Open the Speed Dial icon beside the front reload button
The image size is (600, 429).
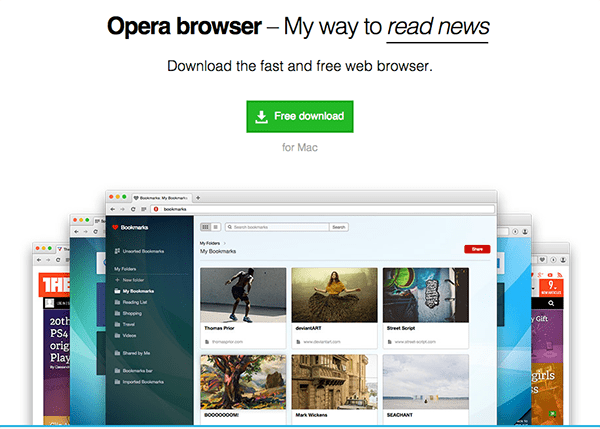pyautogui.click(x=143, y=209)
